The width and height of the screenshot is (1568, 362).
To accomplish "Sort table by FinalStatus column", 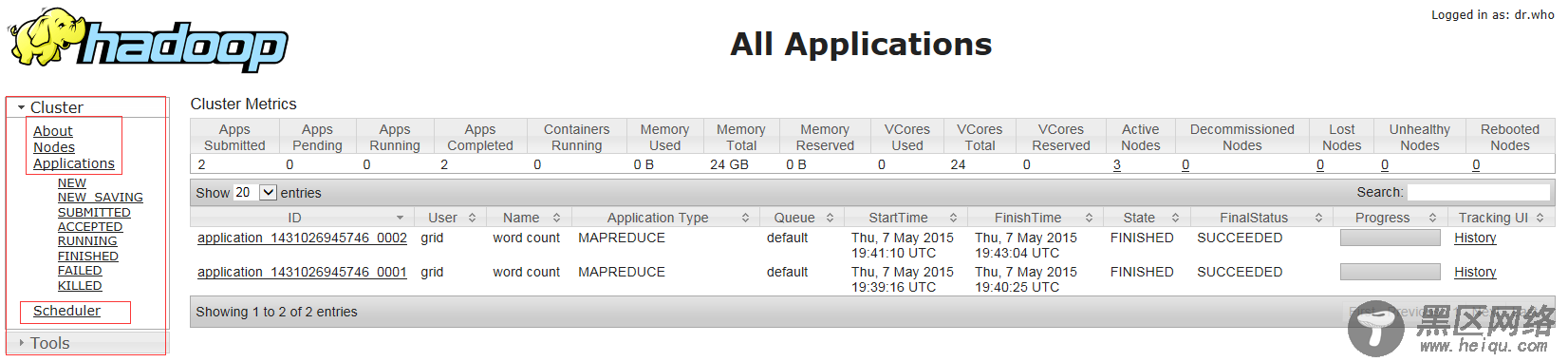I will [1262, 218].
